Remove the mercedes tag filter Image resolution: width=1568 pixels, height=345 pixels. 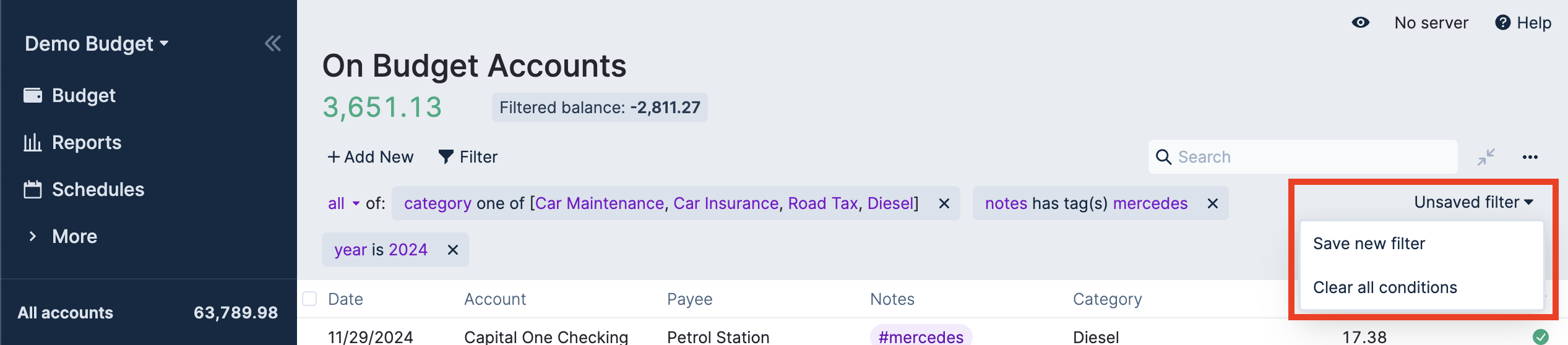pyautogui.click(x=1213, y=203)
